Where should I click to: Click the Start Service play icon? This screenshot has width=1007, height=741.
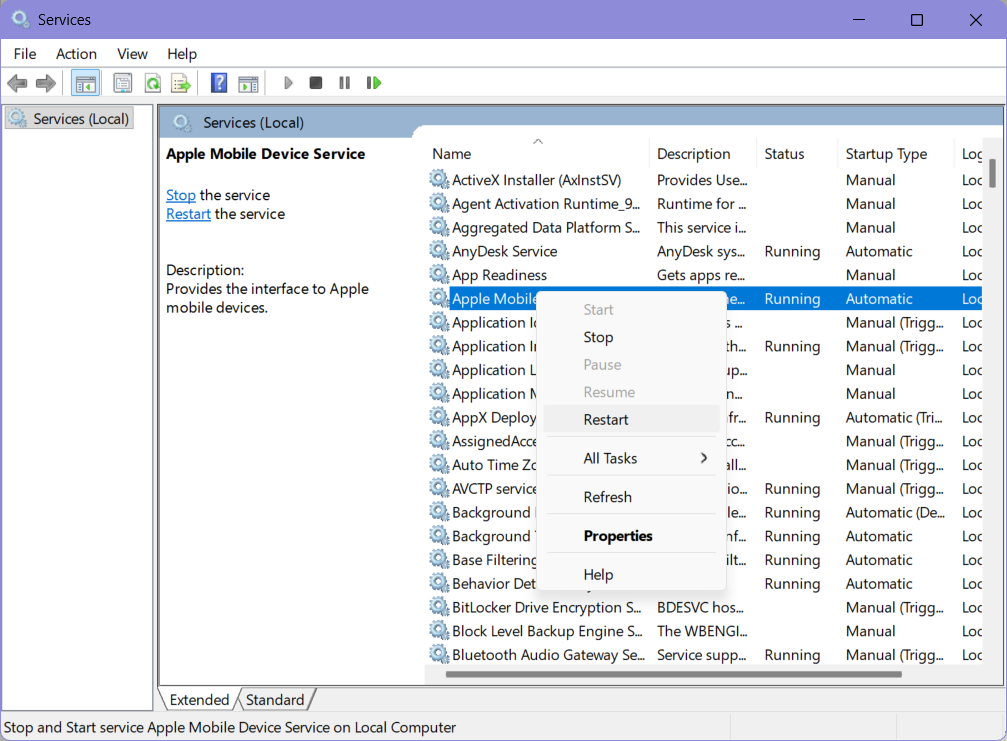point(288,83)
